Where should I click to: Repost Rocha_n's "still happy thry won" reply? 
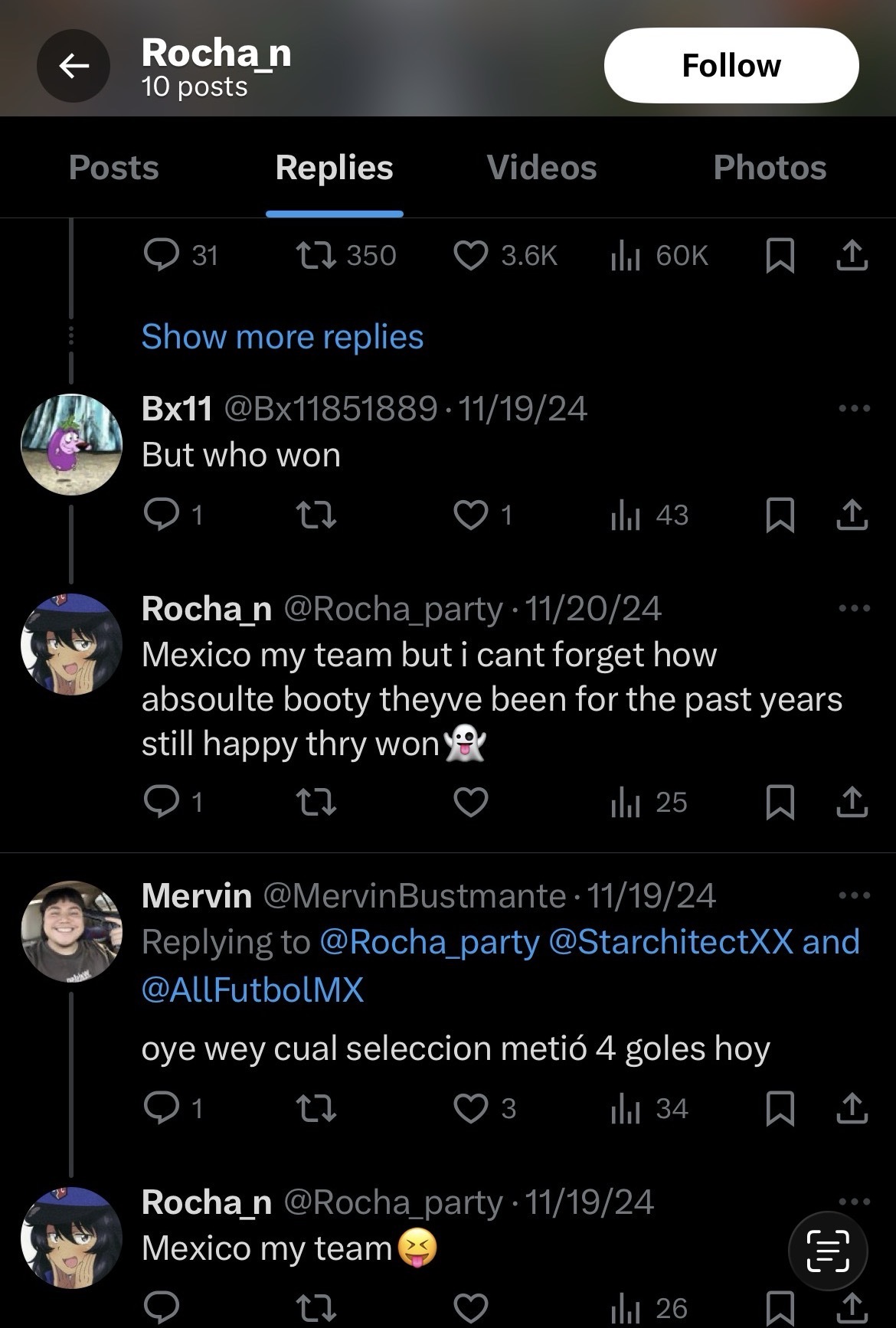point(316,802)
